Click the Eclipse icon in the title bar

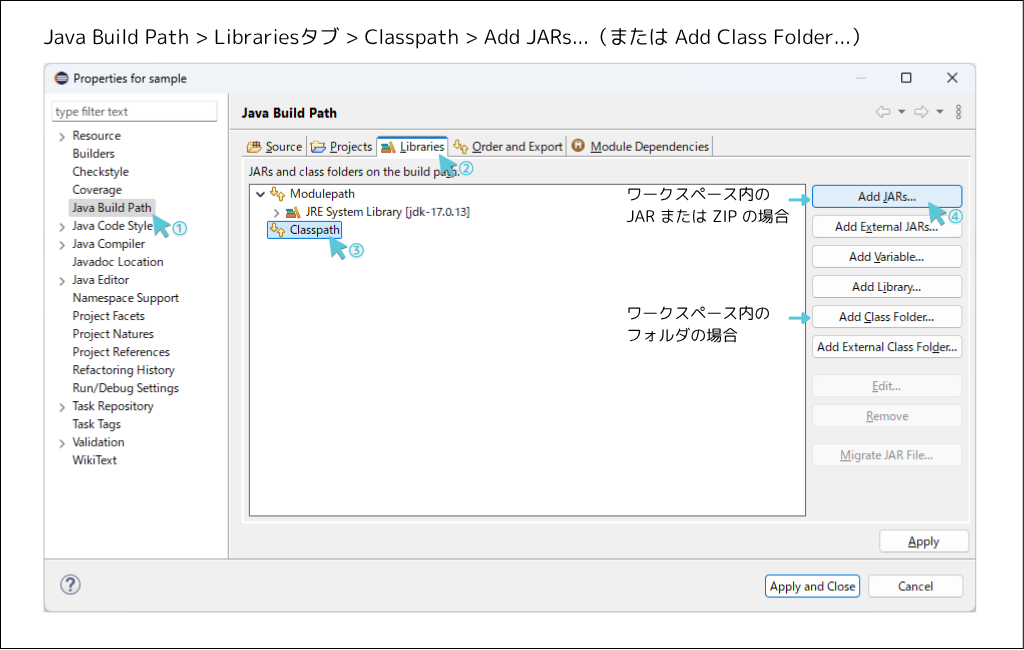(x=61, y=78)
